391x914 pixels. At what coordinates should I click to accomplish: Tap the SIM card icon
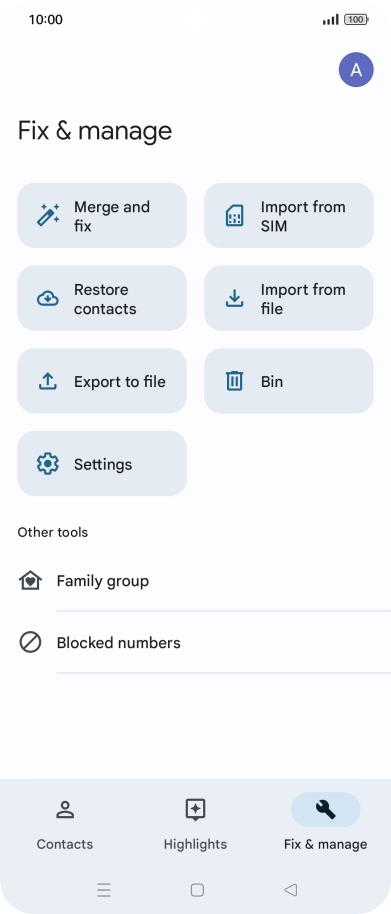click(234, 216)
